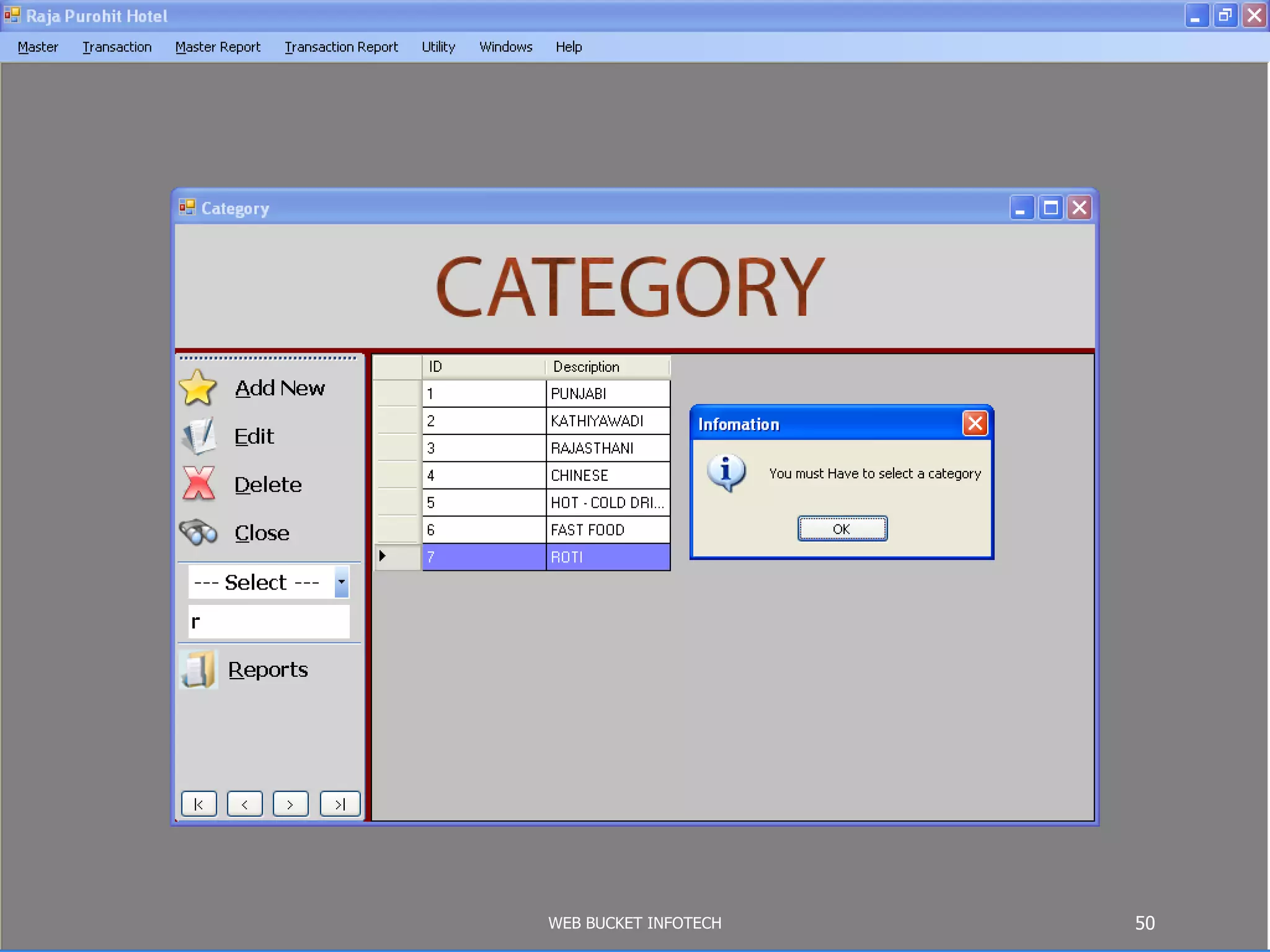Click row header of PUNJABI row
This screenshot has height=952, width=1270.
(x=397, y=394)
